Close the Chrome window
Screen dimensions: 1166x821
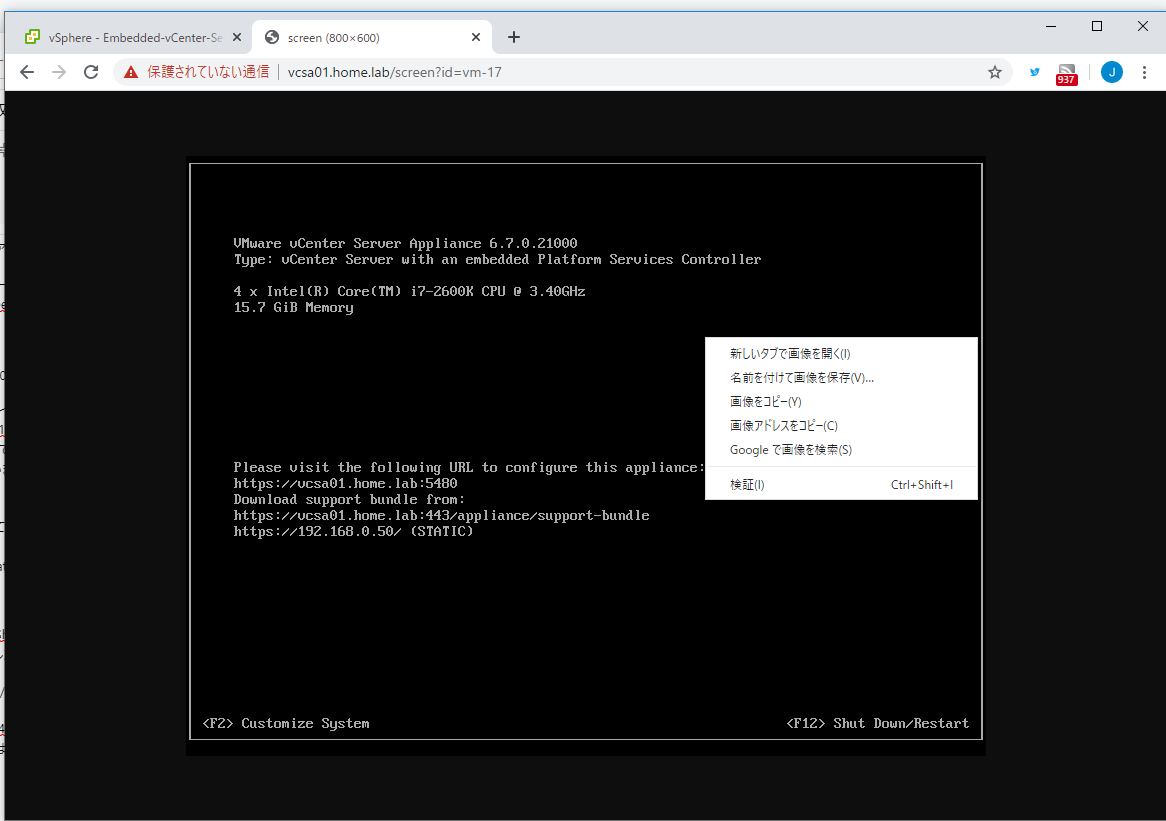(x=1143, y=26)
